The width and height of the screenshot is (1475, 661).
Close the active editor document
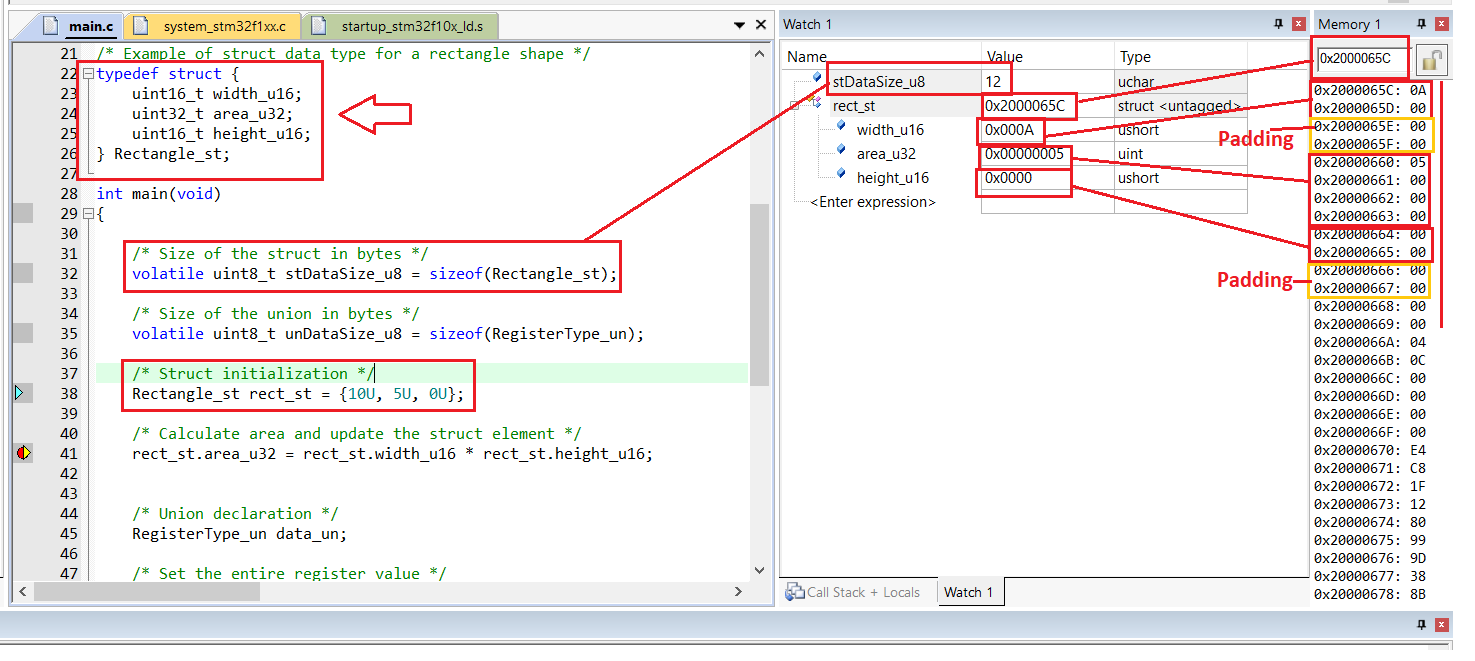coord(760,25)
